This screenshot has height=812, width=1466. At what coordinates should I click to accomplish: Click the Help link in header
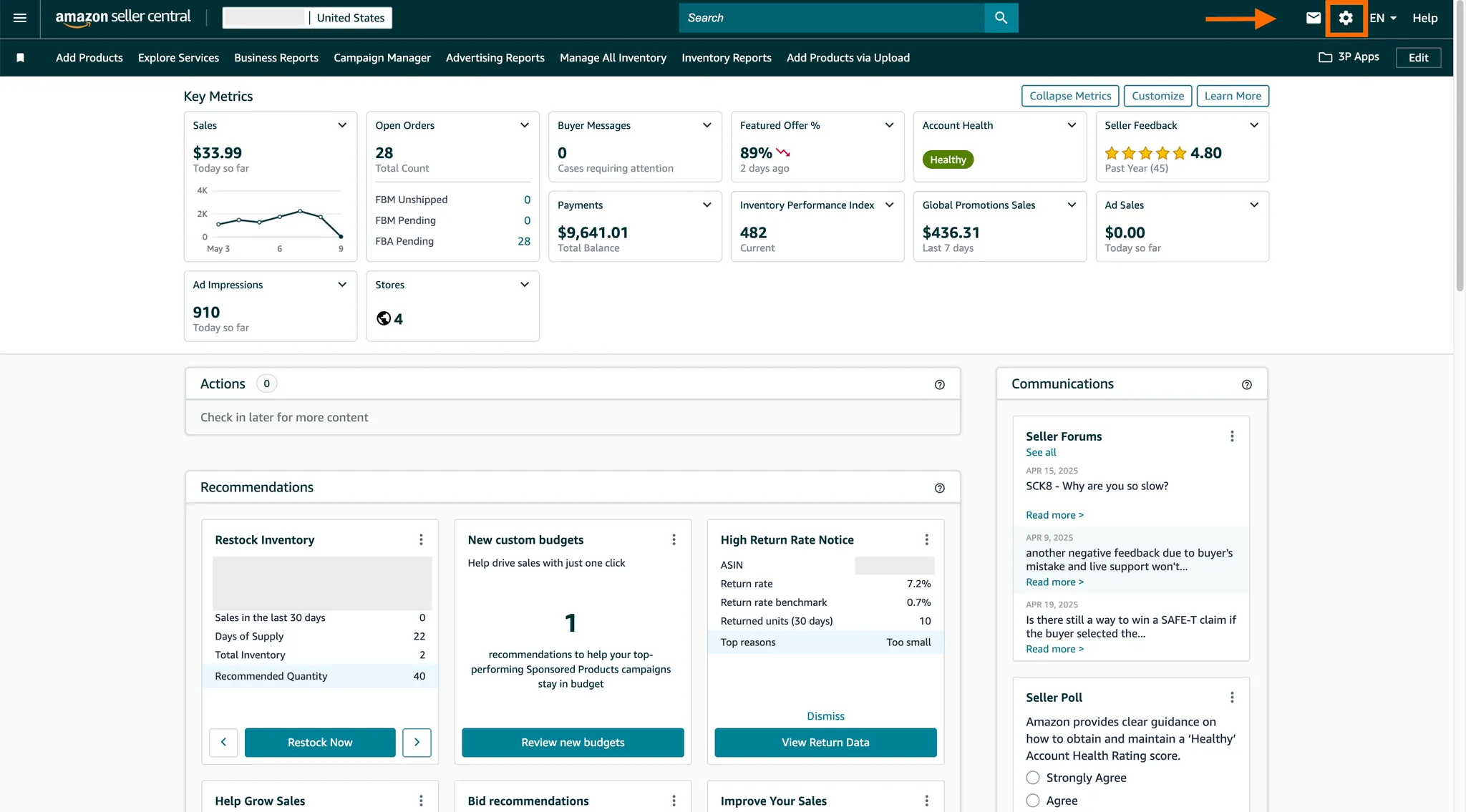tap(1424, 18)
